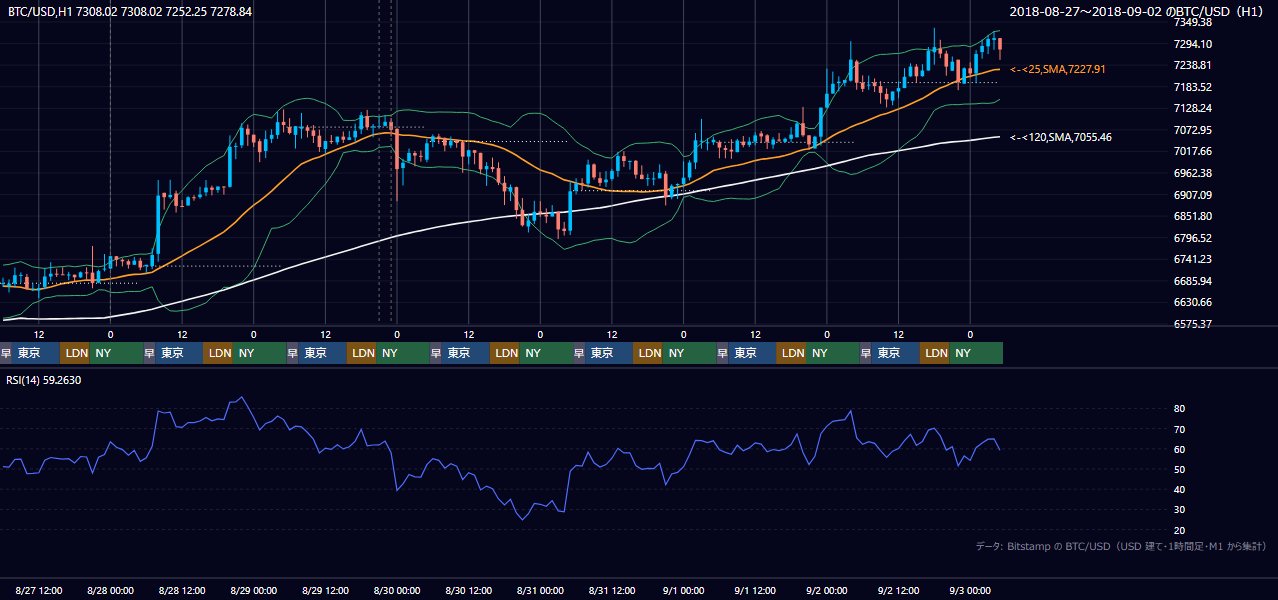Click price axis value 6962.38
Screen dimensions: 1278x600
coord(1193,173)
